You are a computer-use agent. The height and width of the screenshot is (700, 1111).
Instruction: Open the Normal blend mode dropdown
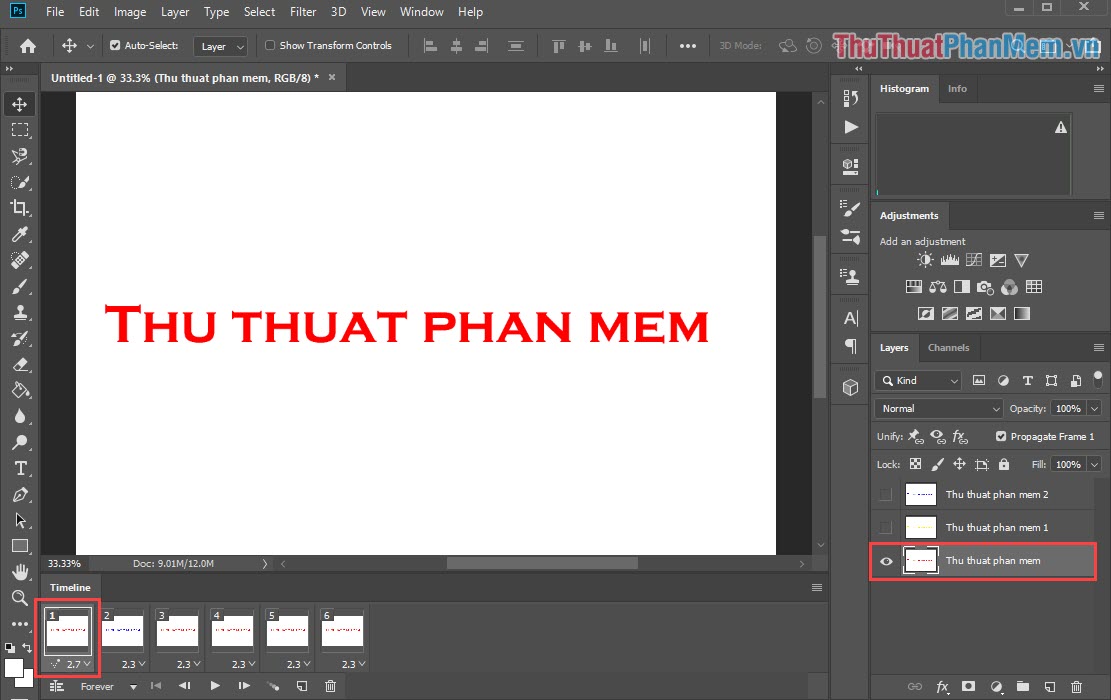937,408
